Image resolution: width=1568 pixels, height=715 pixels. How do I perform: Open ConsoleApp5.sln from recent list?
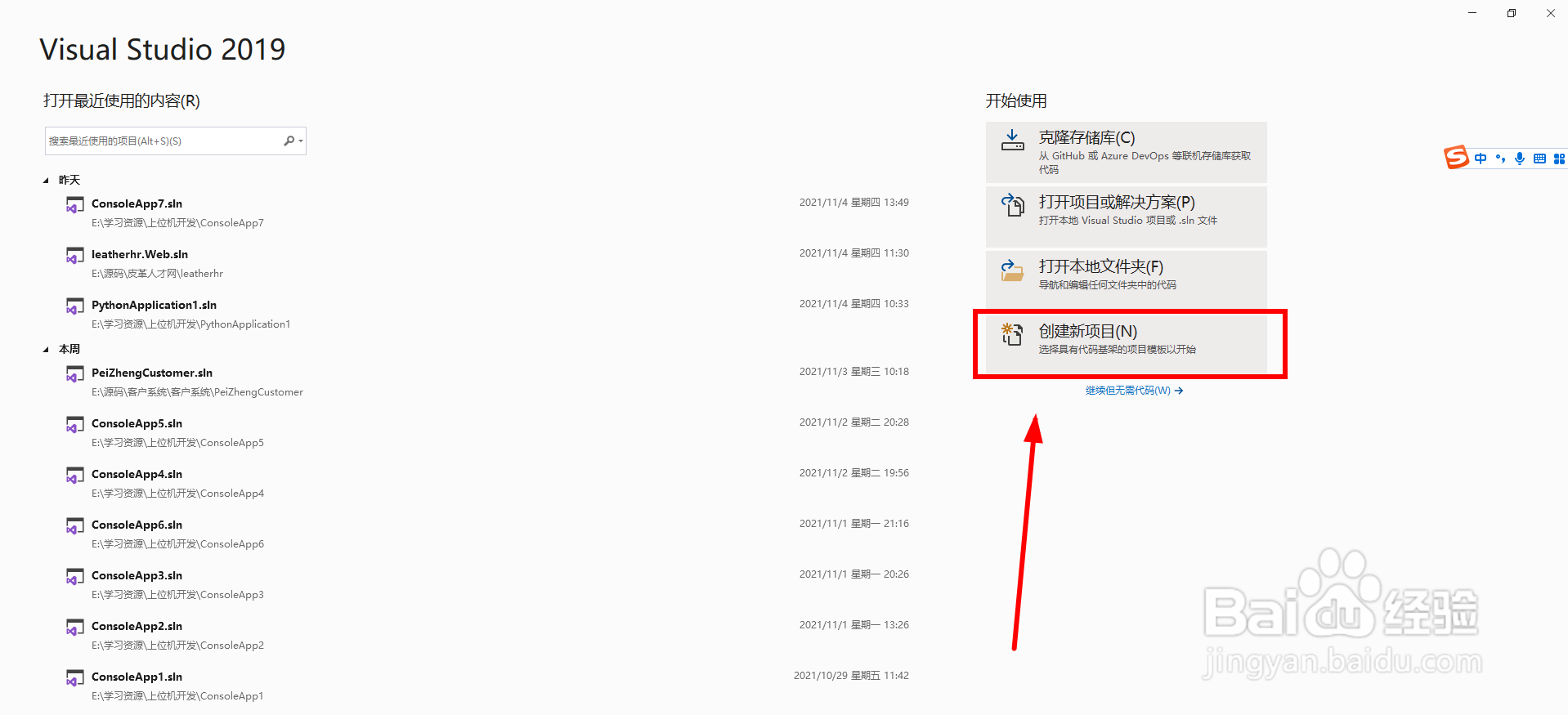pos(487,432)
